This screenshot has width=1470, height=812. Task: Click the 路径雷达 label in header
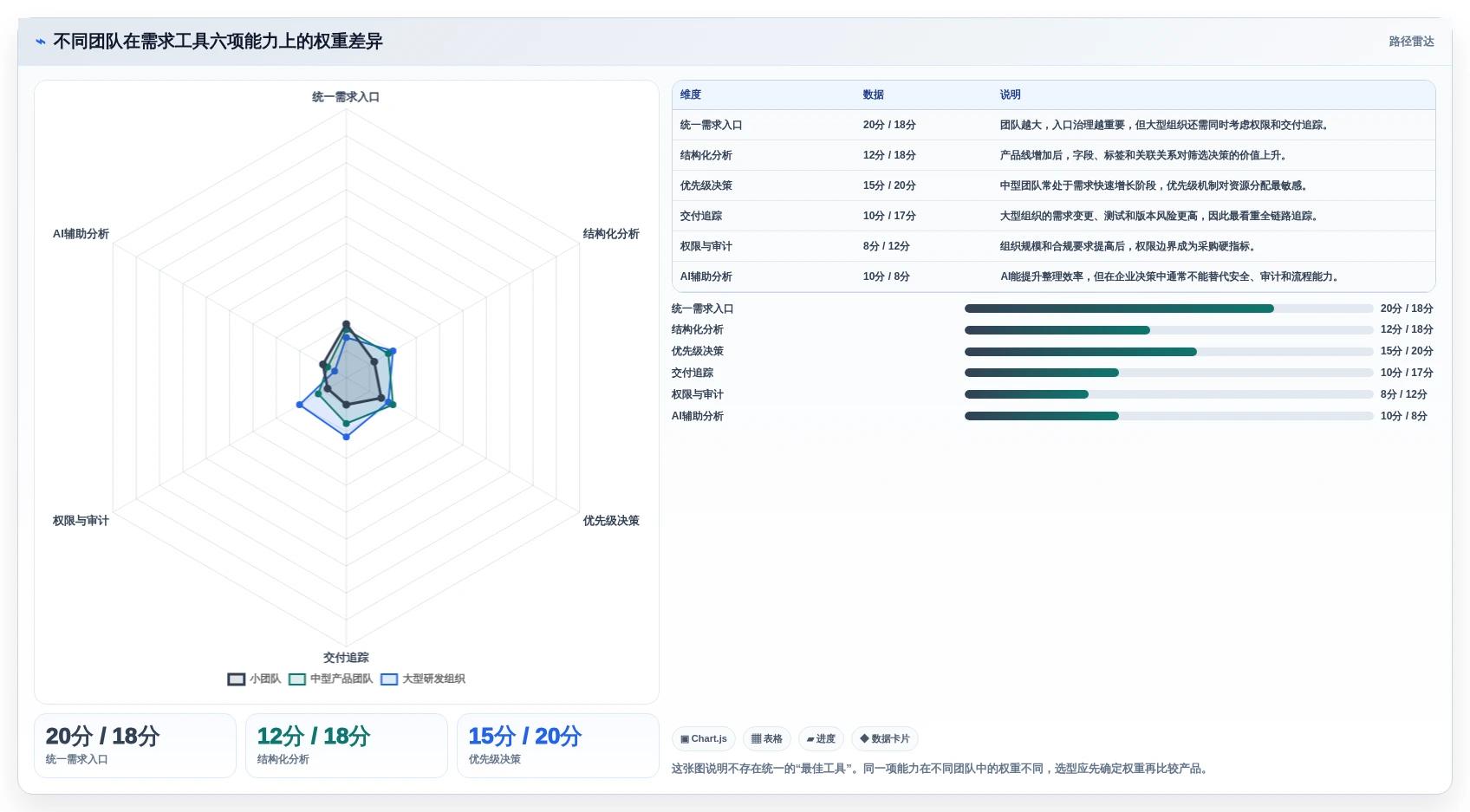pos(1411,42)
